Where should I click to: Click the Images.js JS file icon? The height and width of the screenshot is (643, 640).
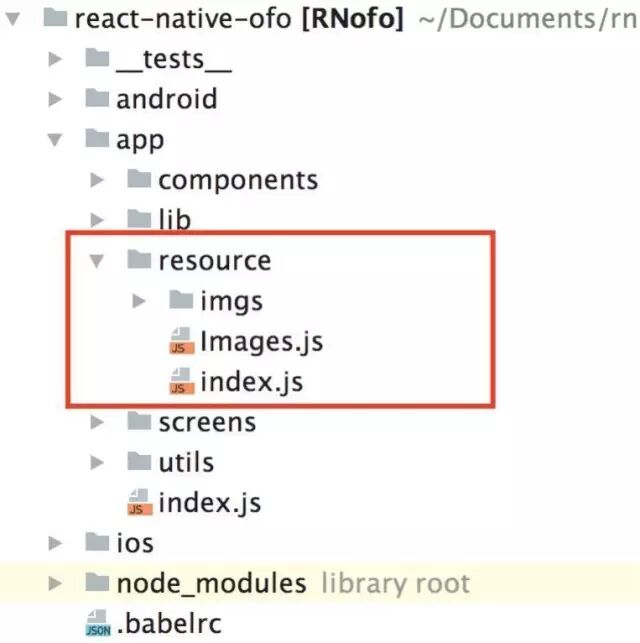click(x=182, y=340)
